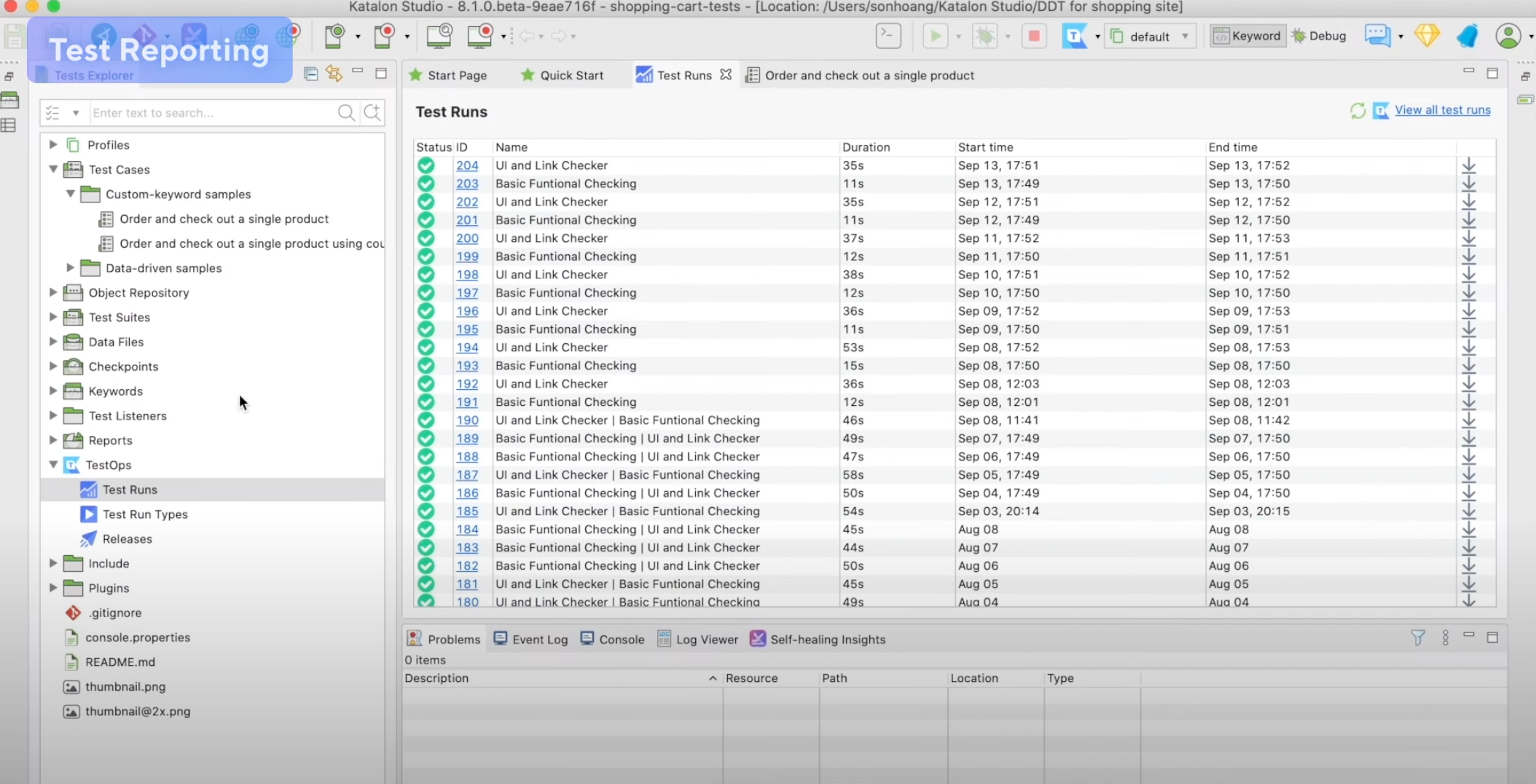Open the user account avatar icon

[1508, 36]
